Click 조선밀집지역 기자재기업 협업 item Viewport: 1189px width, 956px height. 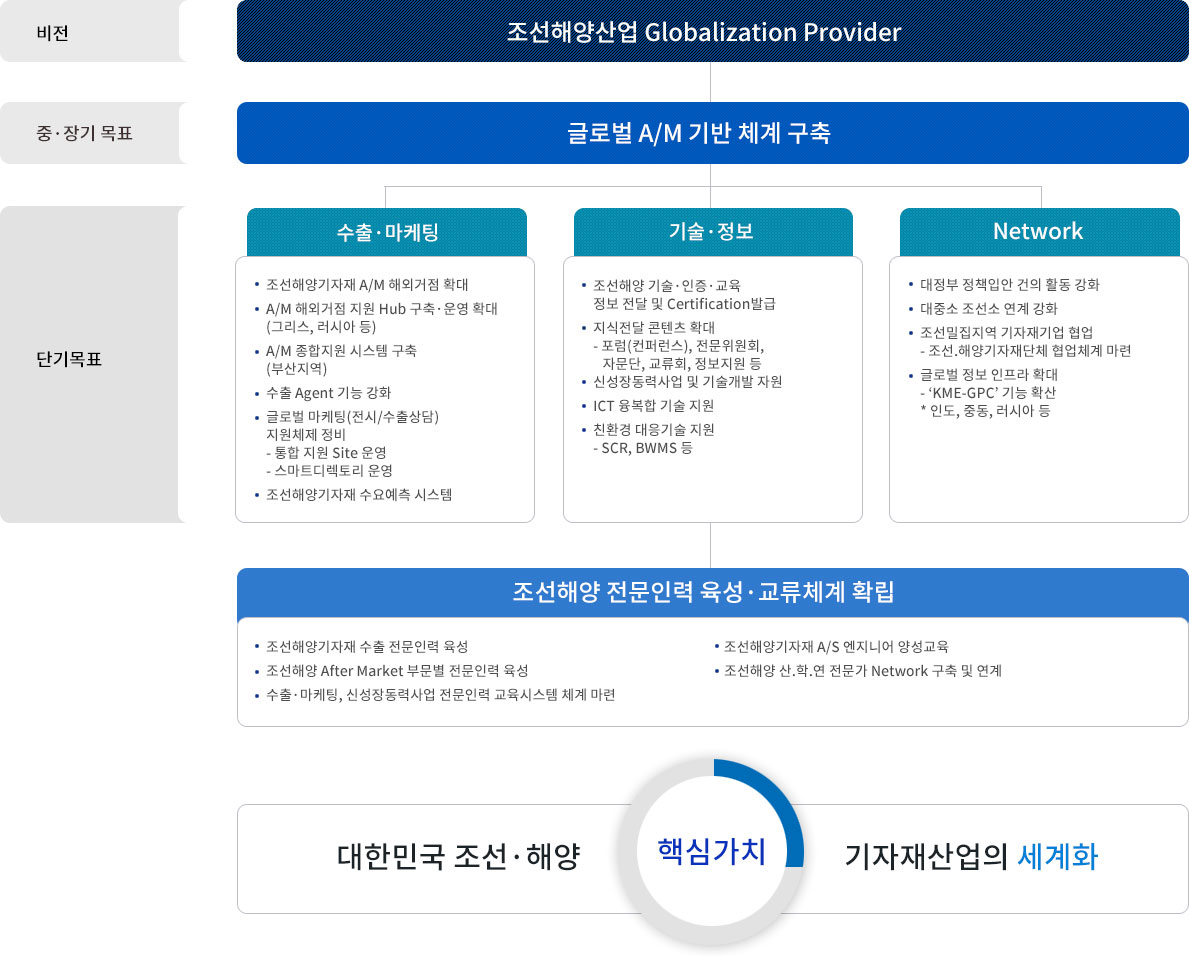pos(1007,332)
